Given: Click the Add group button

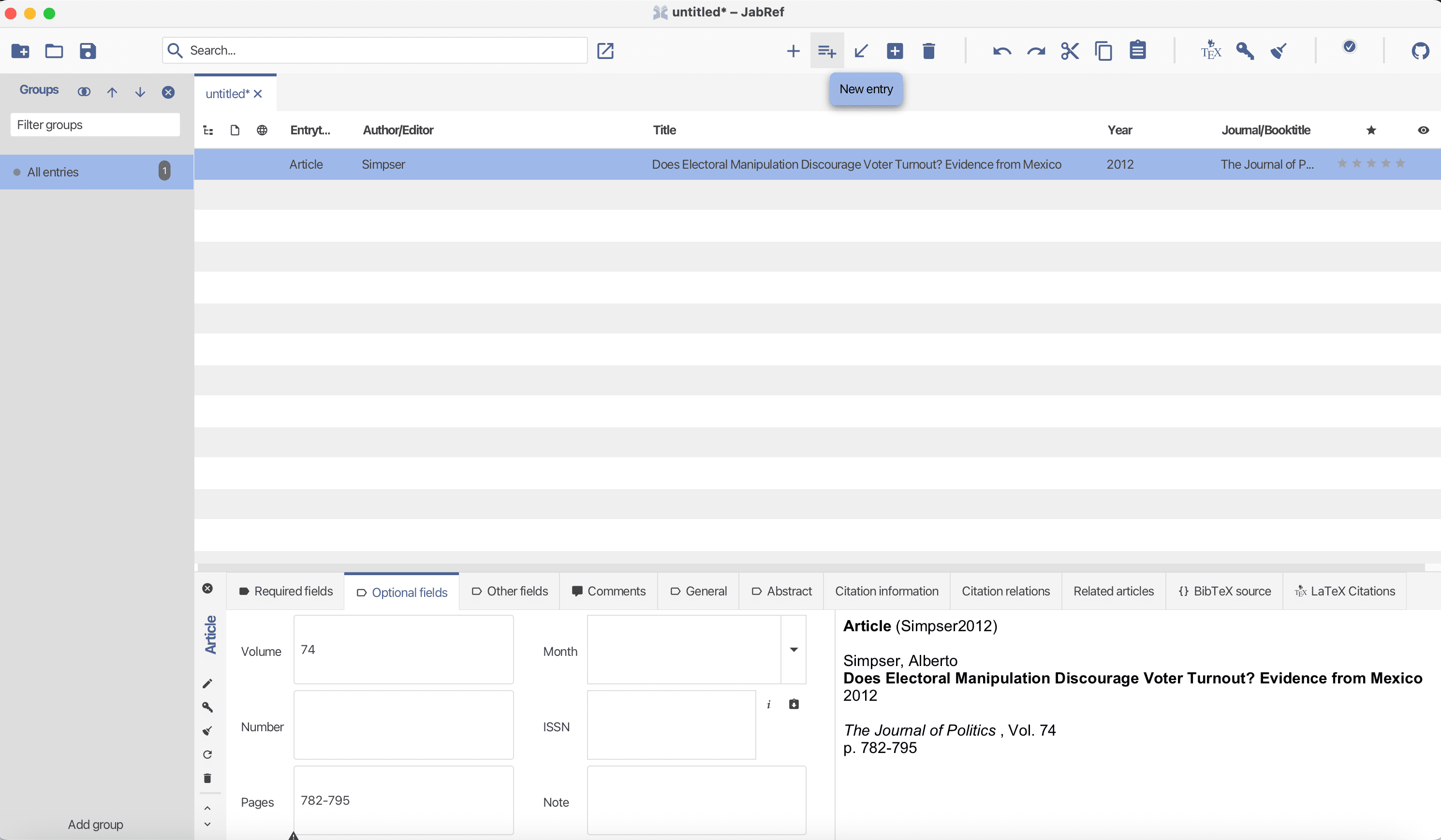Looking at the screenshot, I should coord(95,824).
